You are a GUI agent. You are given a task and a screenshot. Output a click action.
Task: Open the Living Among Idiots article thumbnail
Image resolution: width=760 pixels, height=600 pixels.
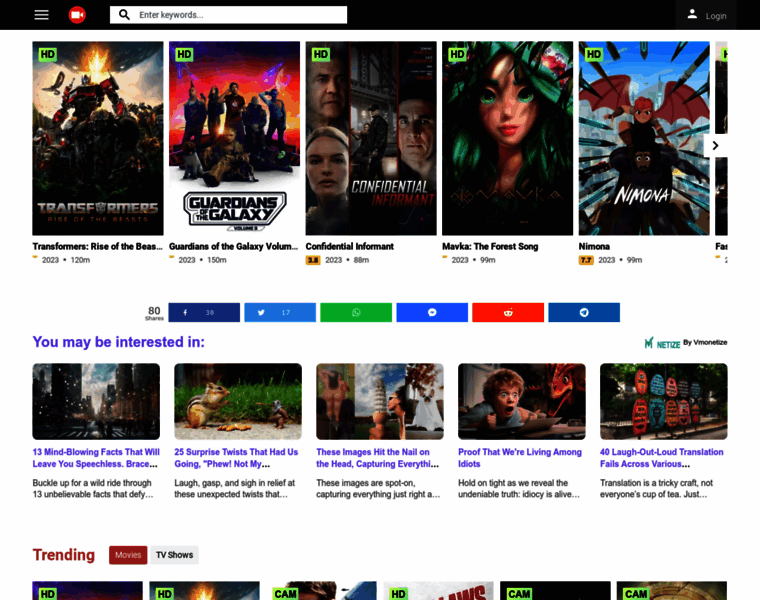(x=522, y=401)
